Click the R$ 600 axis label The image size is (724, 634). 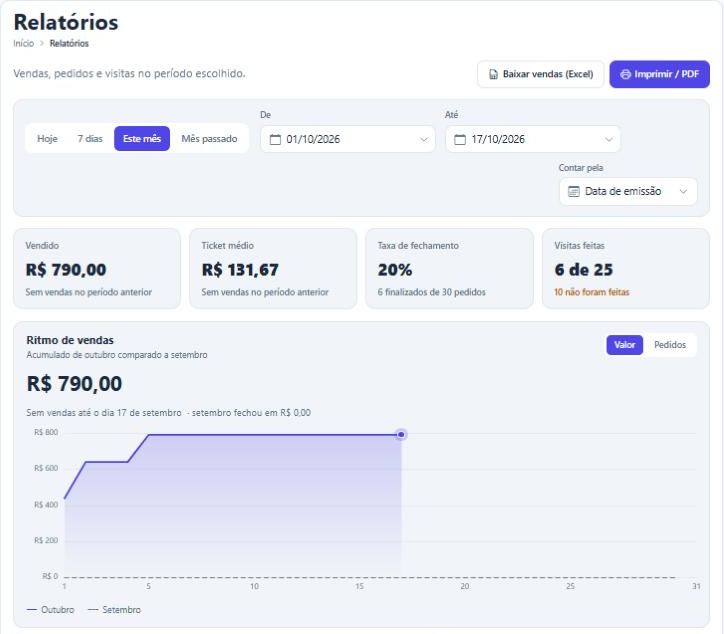click(x=46, y=469)
